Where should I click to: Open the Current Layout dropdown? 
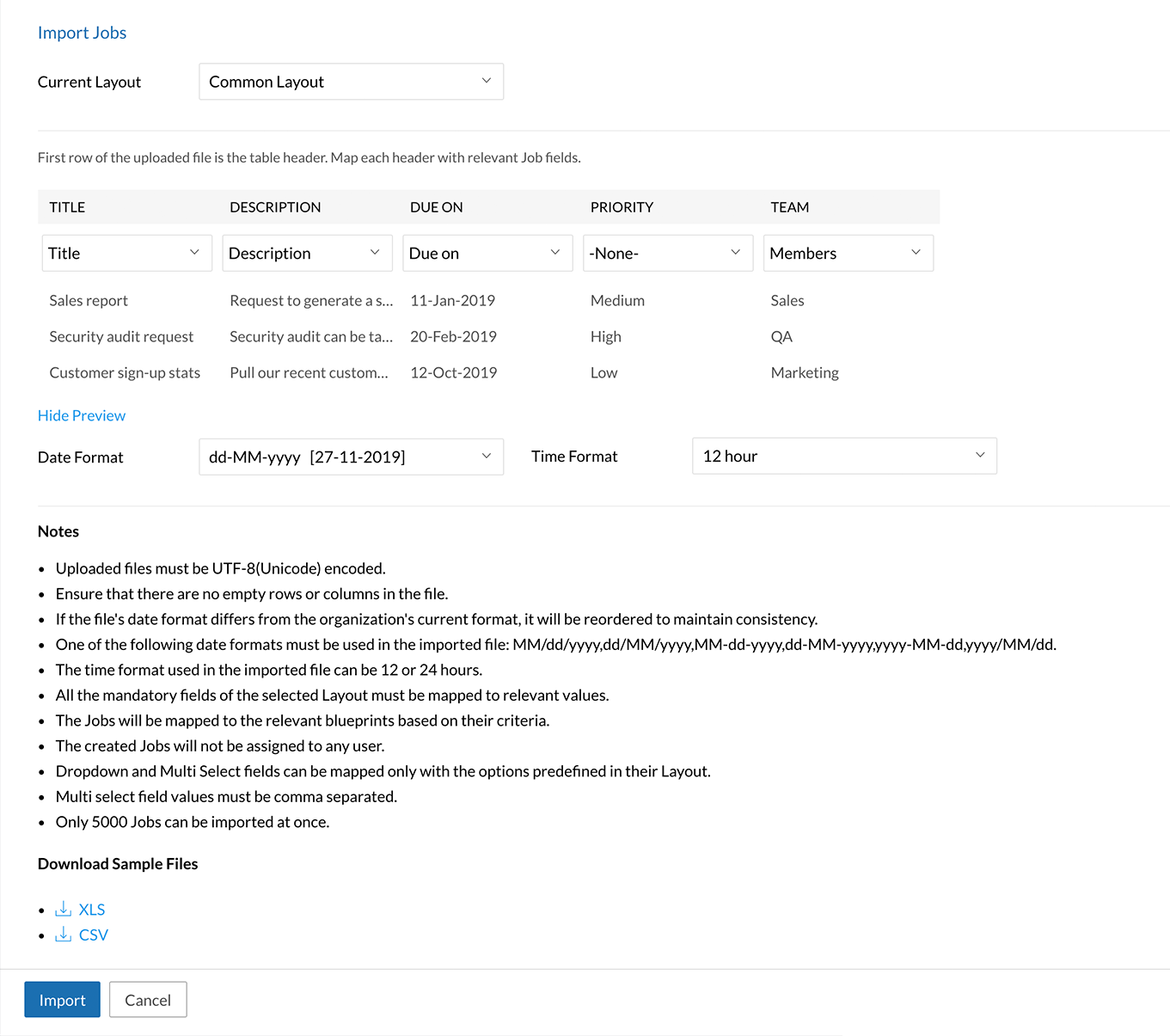click(x=351, y=82)
